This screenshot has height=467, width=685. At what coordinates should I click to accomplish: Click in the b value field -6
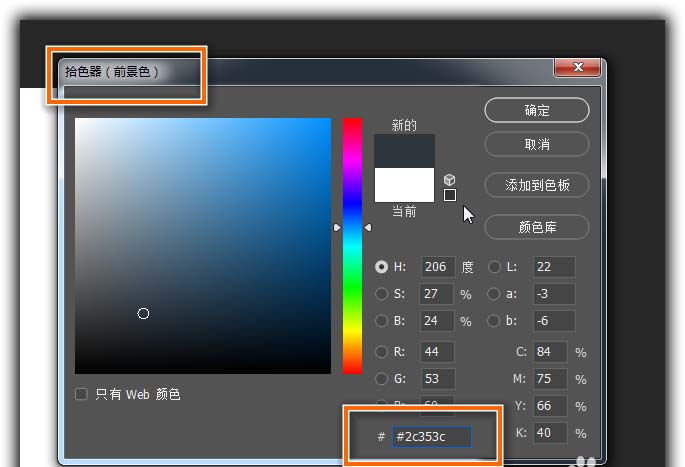pos(554,321)
